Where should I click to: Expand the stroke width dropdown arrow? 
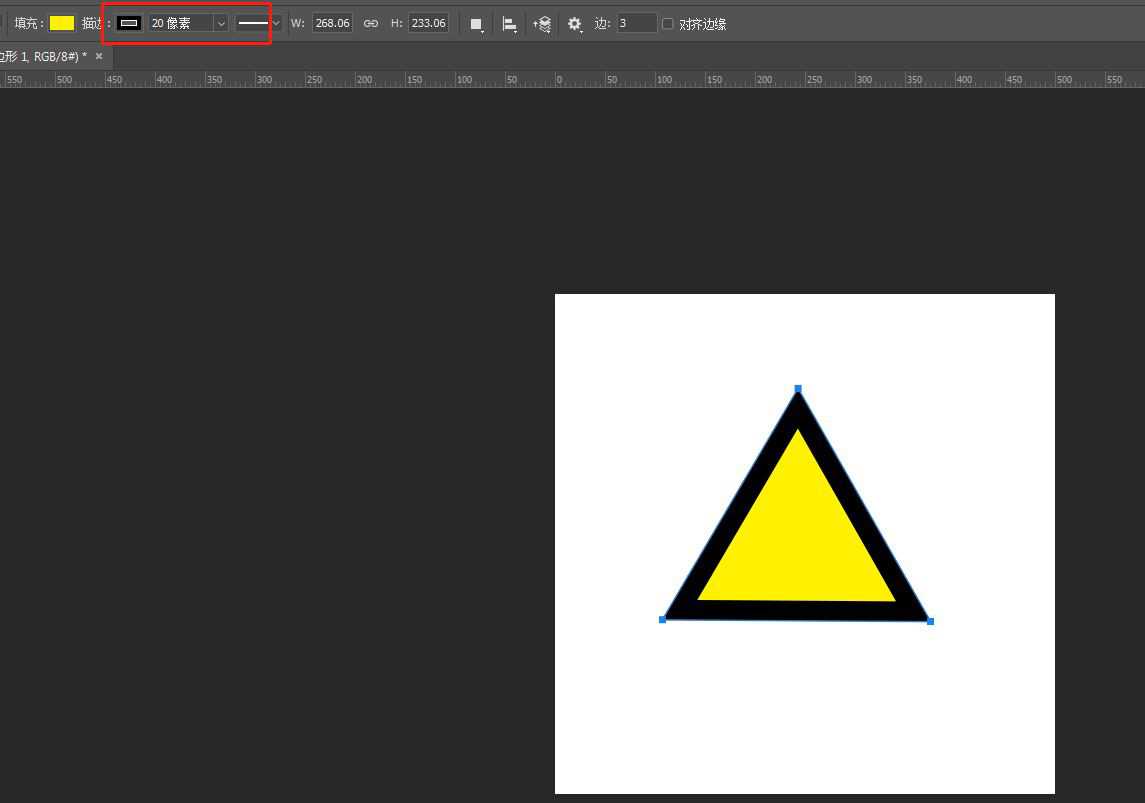(221, 23)
